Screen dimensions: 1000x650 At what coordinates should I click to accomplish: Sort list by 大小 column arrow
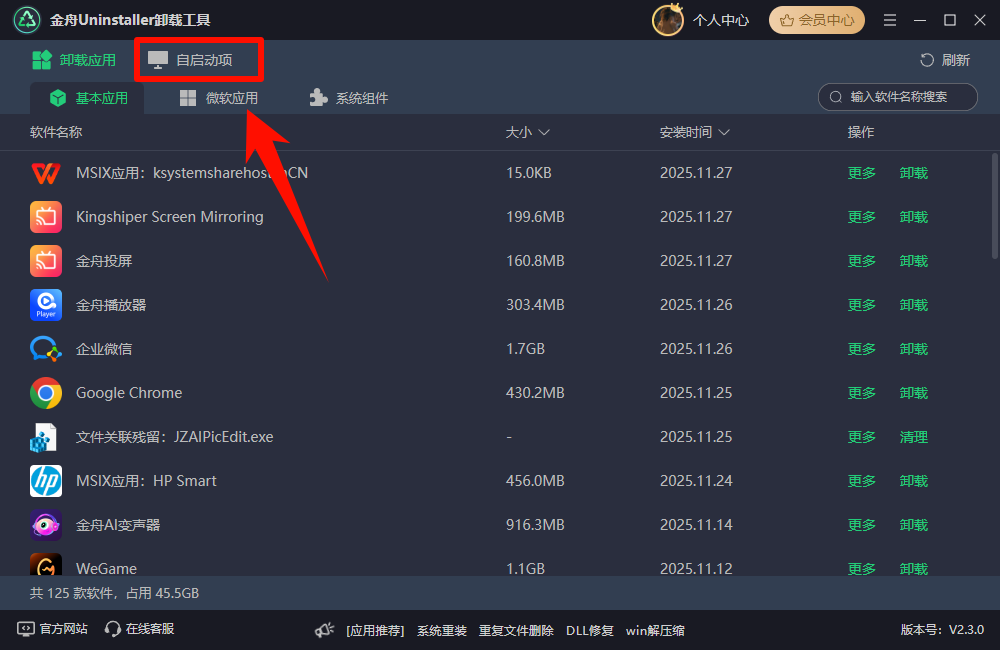pos(544,133)
